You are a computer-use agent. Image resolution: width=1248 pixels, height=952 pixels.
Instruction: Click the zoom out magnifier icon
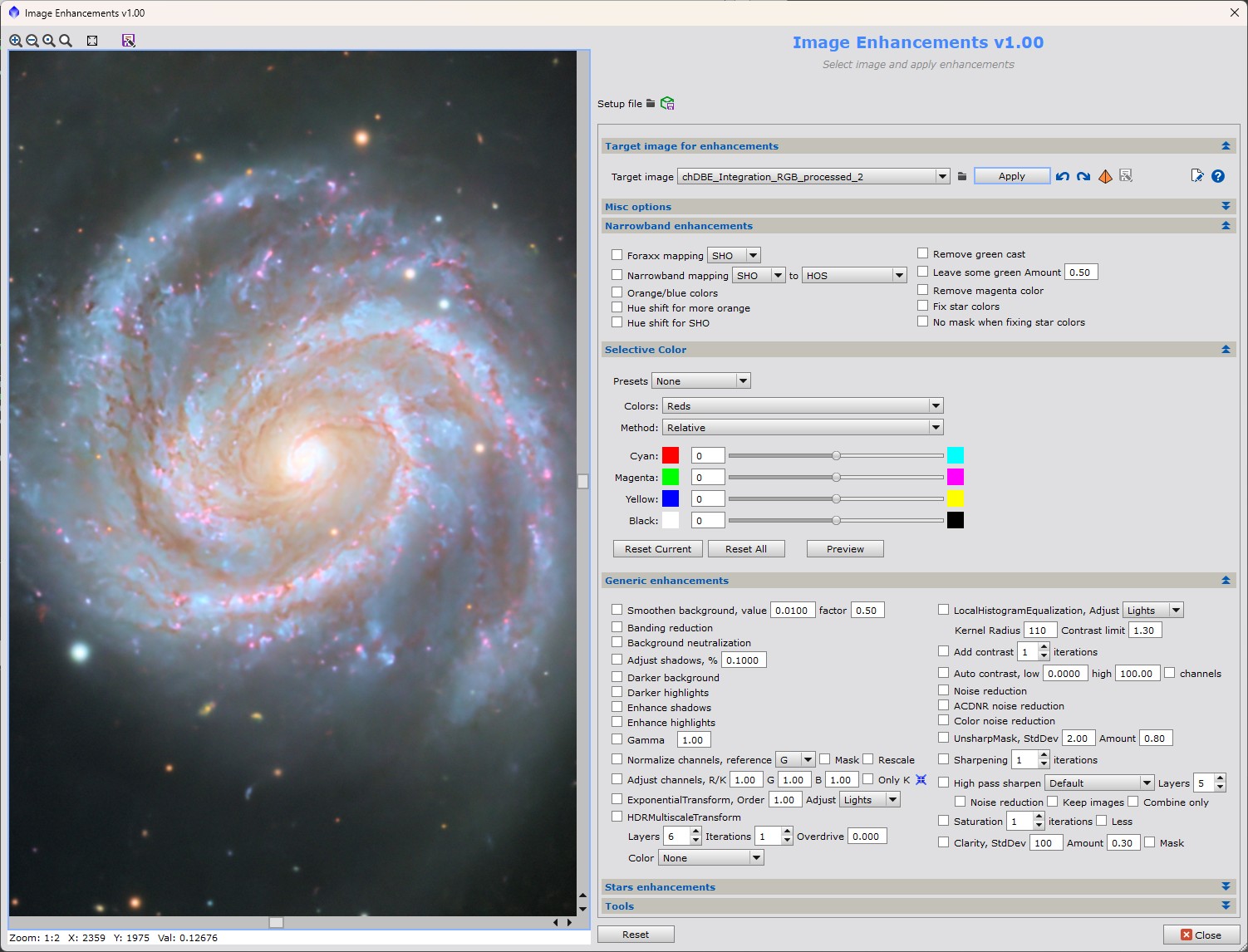point(32,41)
